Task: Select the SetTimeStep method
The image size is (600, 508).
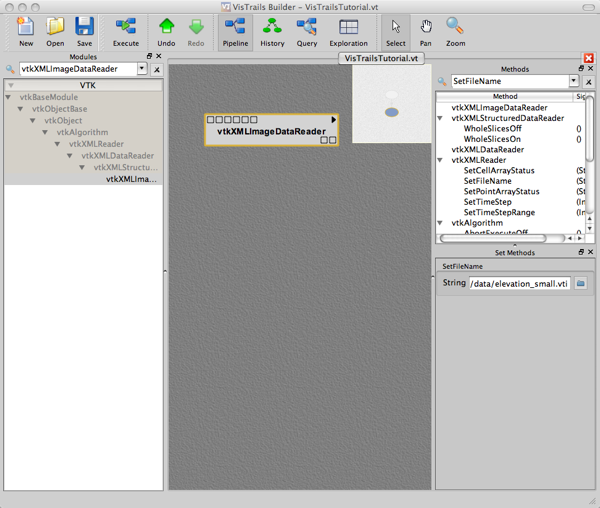Action: [x=488, y=202]
